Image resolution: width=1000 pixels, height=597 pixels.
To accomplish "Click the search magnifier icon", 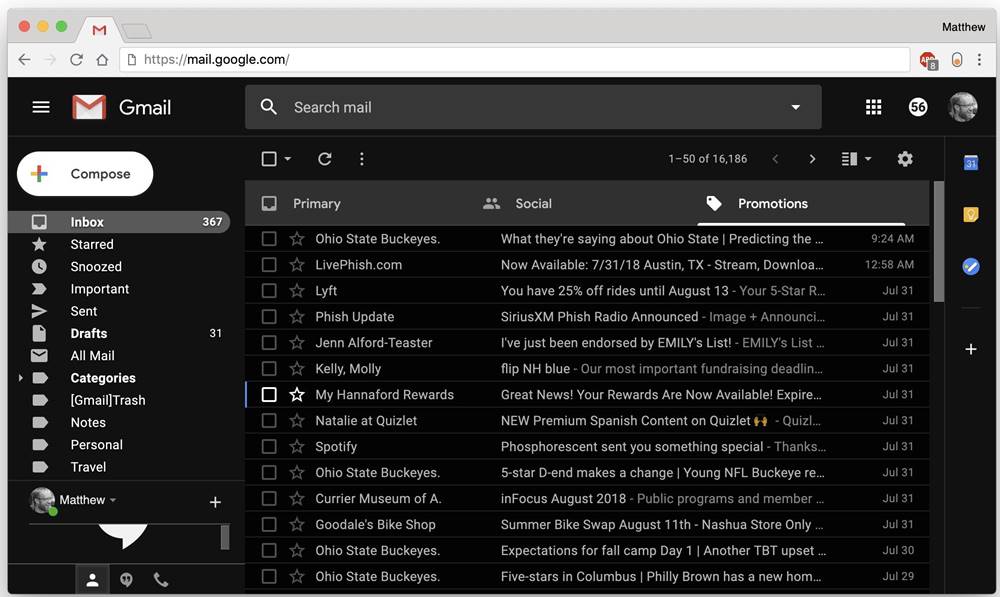I will pyautogui.click(x=268, y=107).
